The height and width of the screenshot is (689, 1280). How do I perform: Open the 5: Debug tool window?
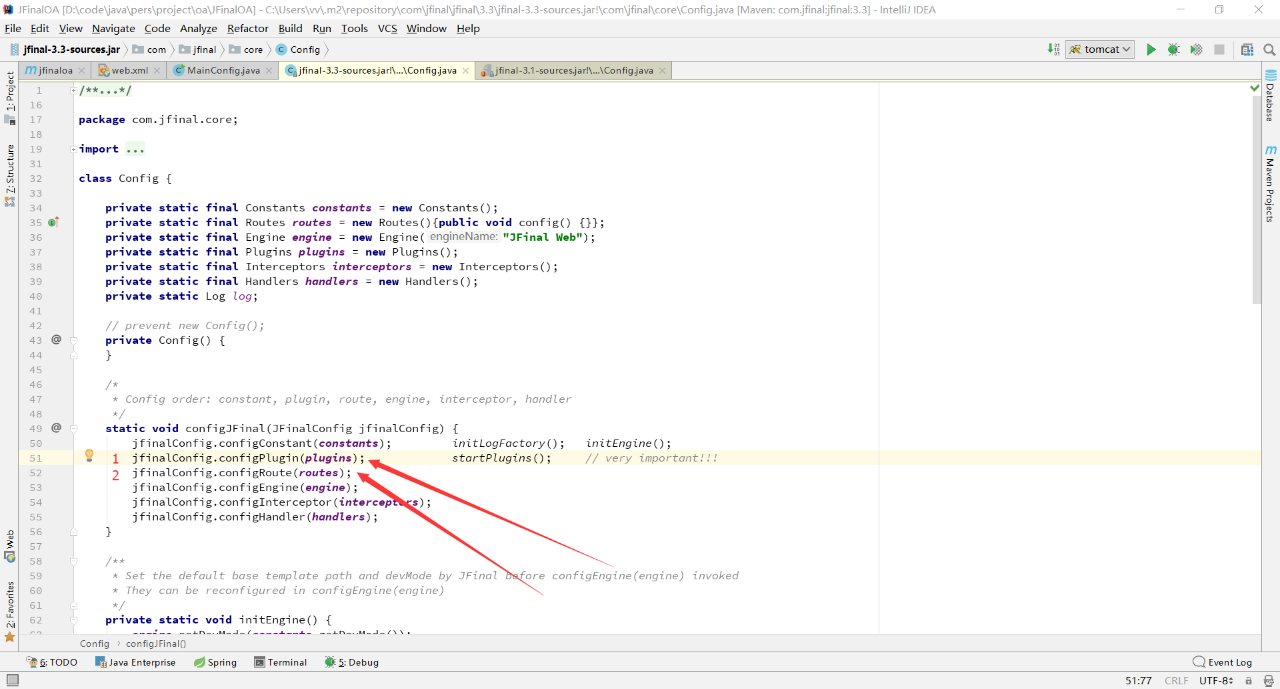click(x=351, y=662)
